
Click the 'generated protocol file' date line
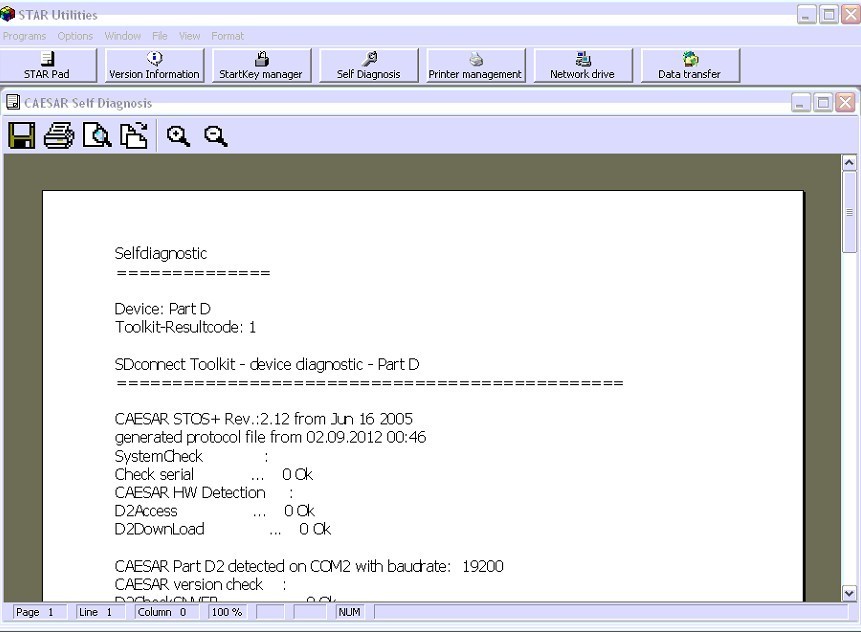tap(270, 438)
